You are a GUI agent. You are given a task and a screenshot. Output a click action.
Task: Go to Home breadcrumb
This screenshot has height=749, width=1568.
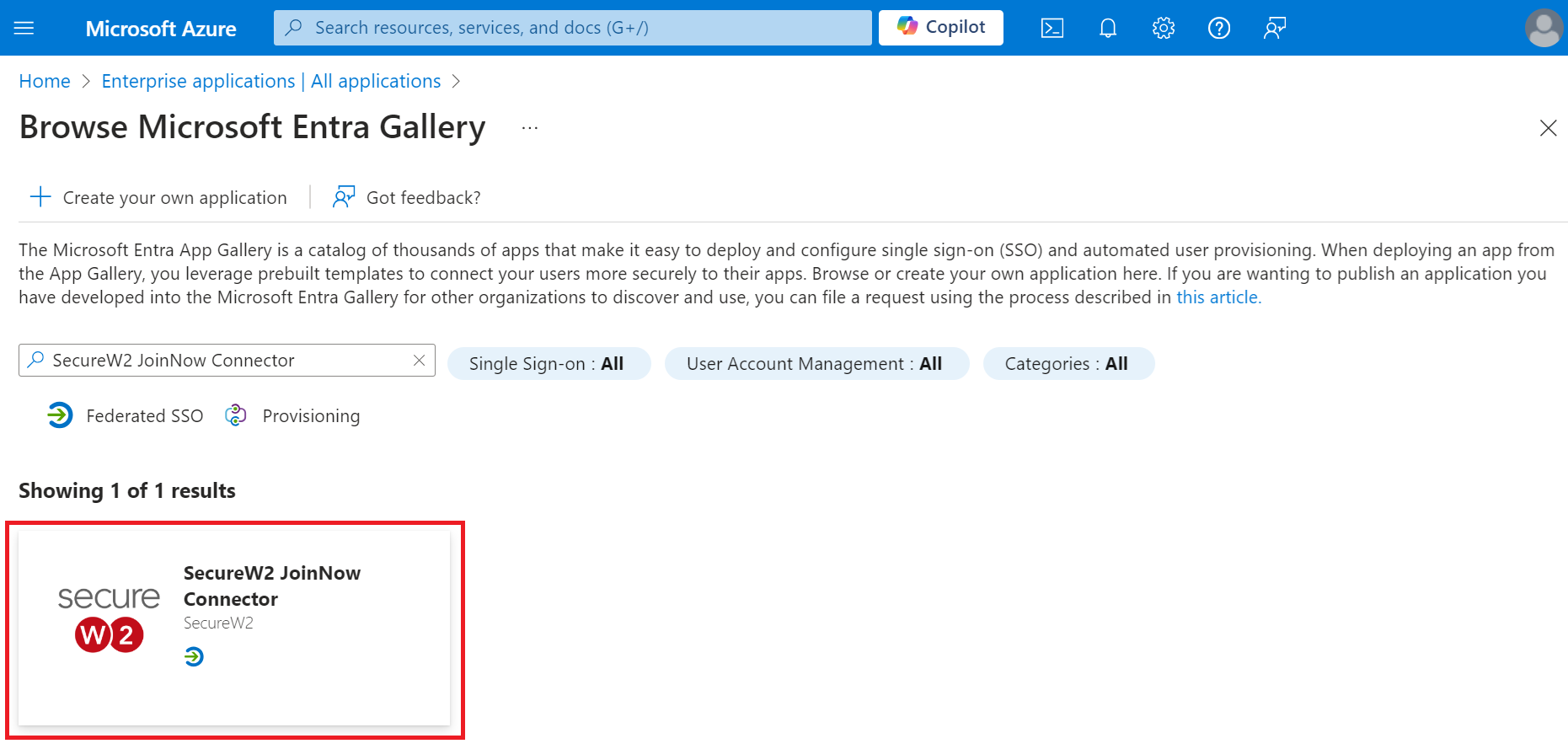(45, 82)
